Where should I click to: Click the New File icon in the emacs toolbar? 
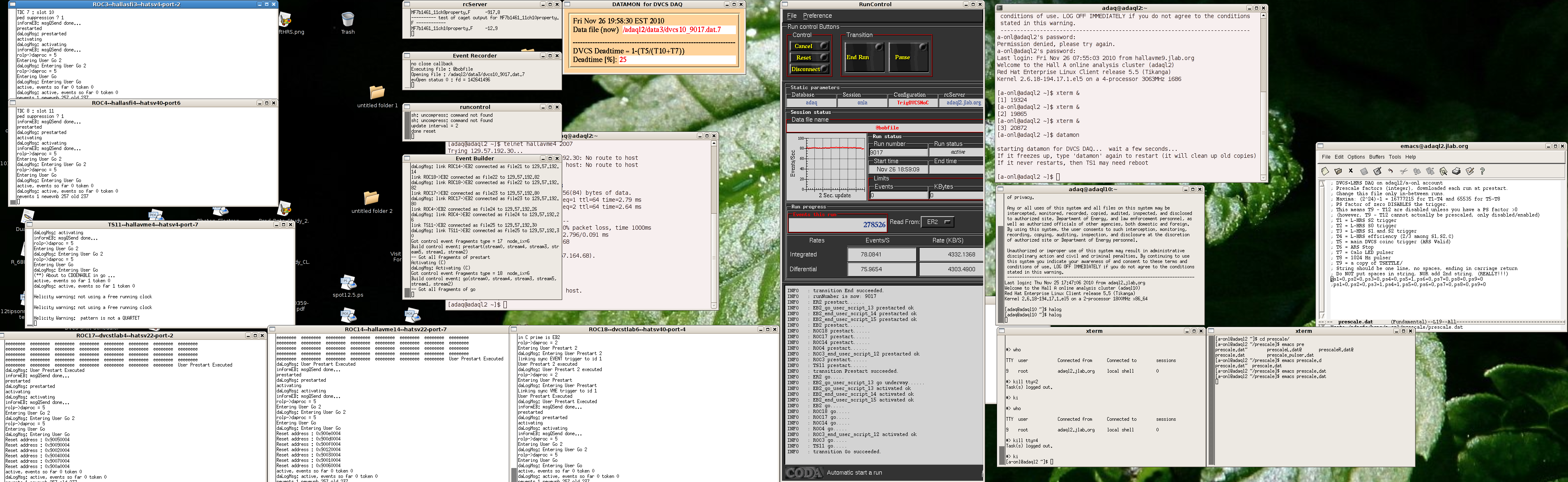1325,171
